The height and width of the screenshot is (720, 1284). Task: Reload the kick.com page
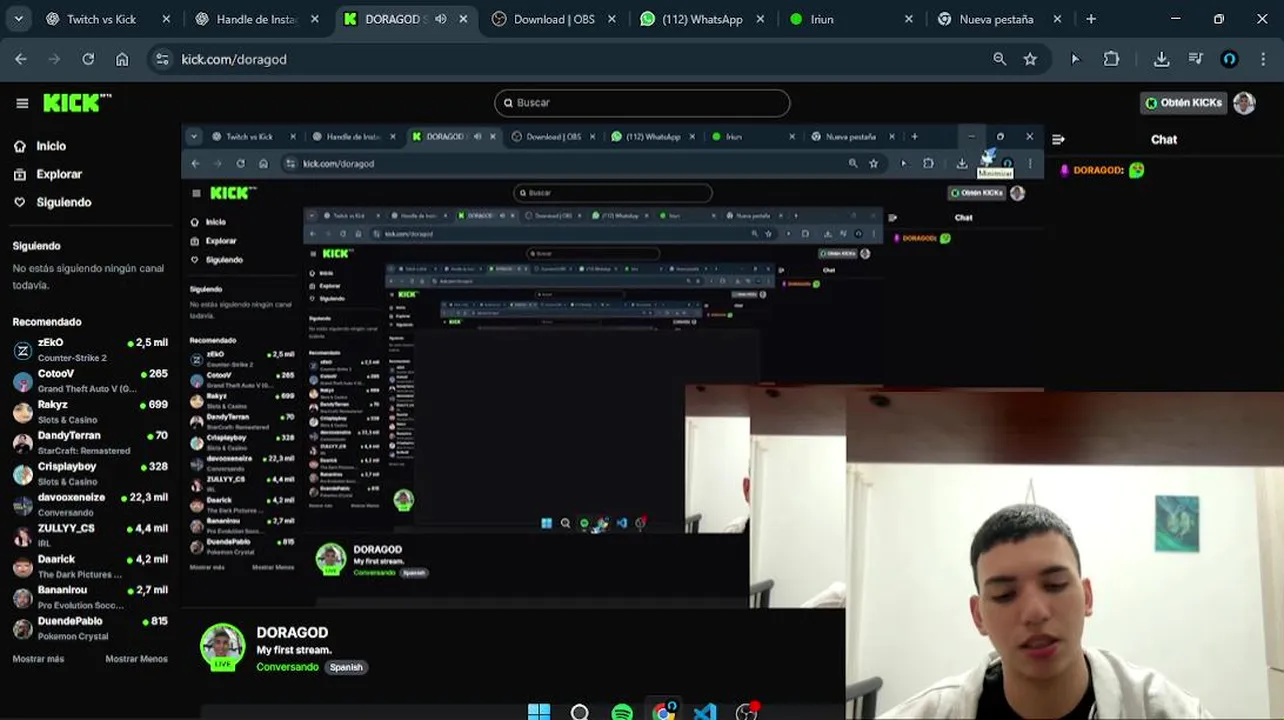tap(88, 59)
